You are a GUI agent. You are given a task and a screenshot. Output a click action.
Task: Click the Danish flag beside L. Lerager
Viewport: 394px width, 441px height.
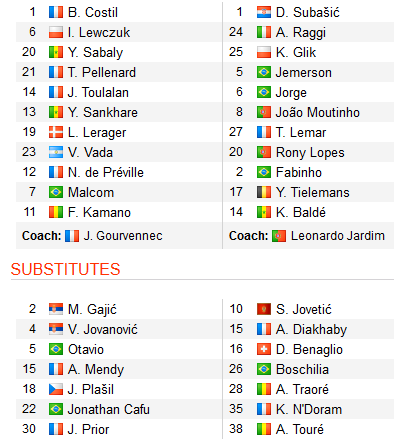56,132
